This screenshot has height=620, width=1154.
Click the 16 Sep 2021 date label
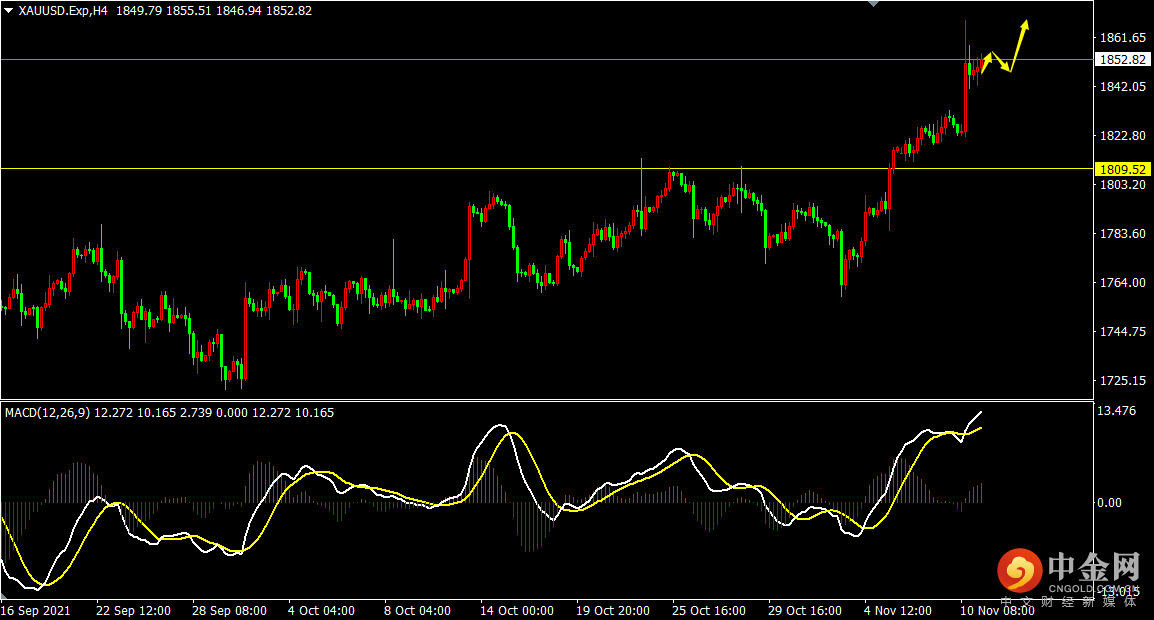click(x=36, y=610)
